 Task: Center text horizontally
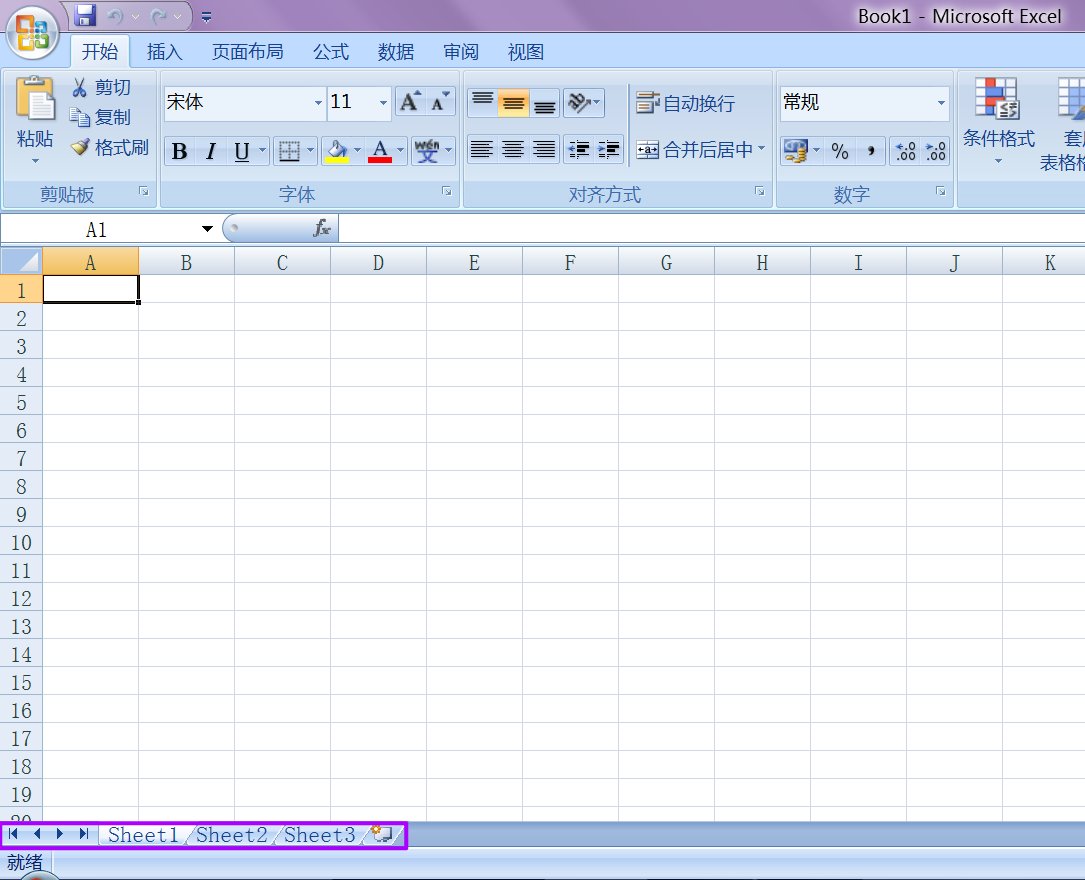click(x=513, y=149)
